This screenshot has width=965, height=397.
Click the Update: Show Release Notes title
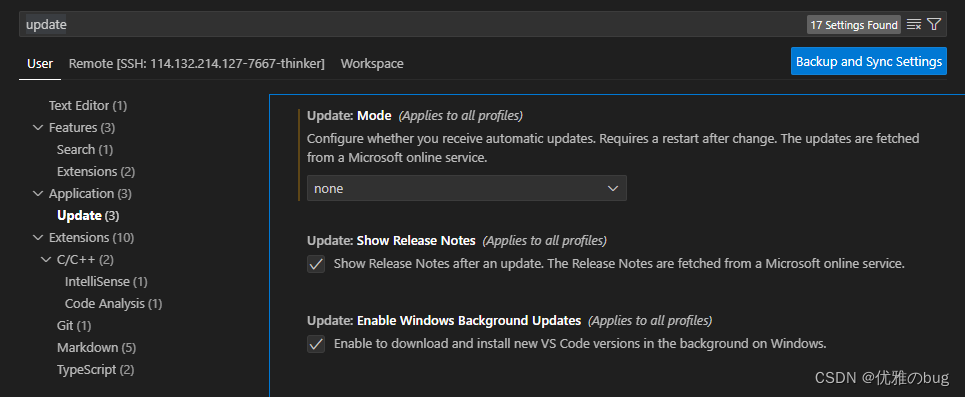click(x=391, y=240)
